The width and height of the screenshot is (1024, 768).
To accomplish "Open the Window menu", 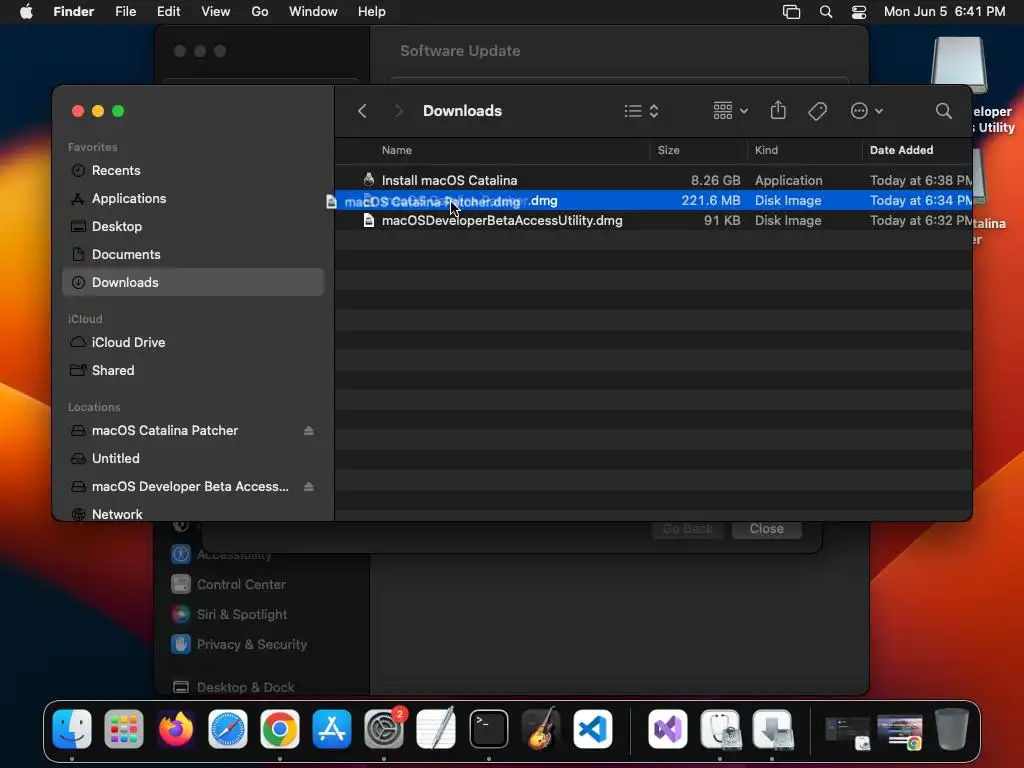I will [x=313, y=12].
